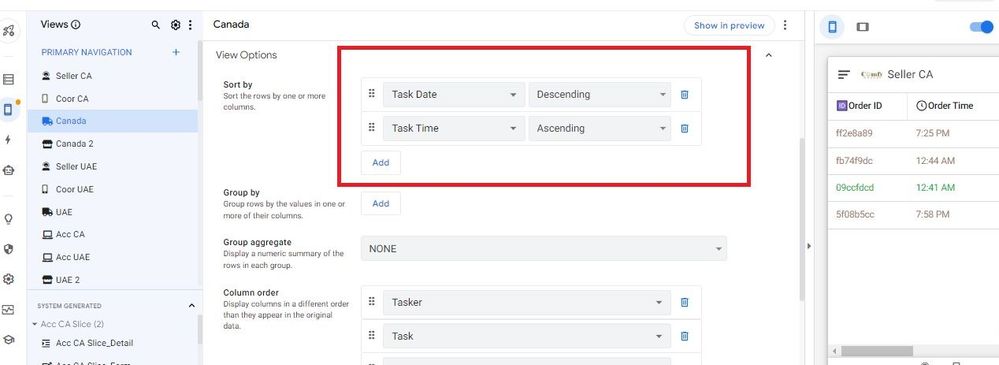Collapse the System Generated views list
This screenshot has height=365, width=999.
tap(191, 306)
